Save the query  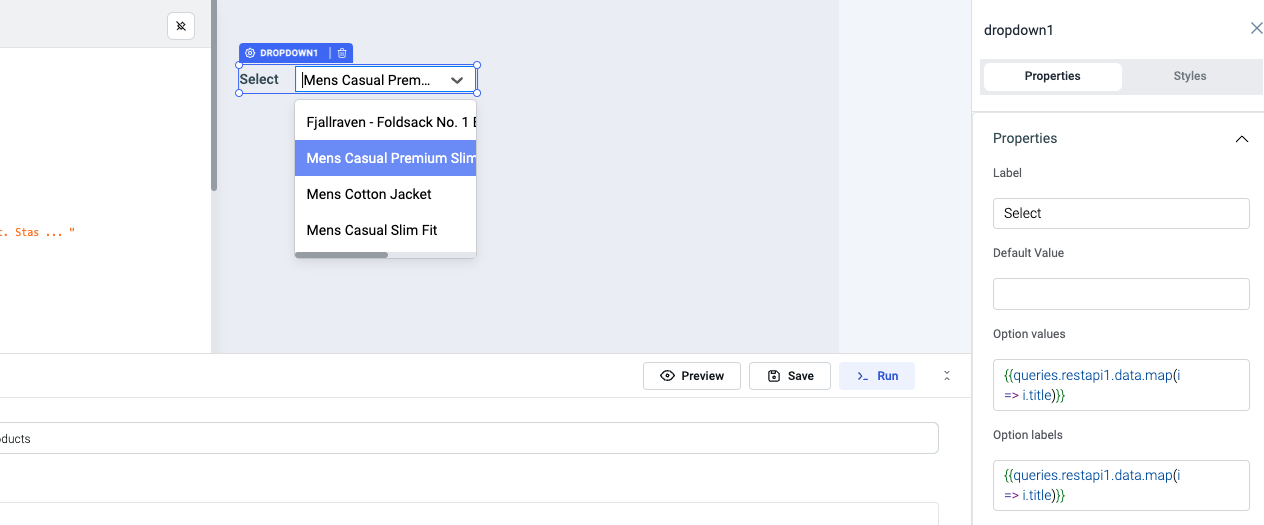[x=789, y=376]
